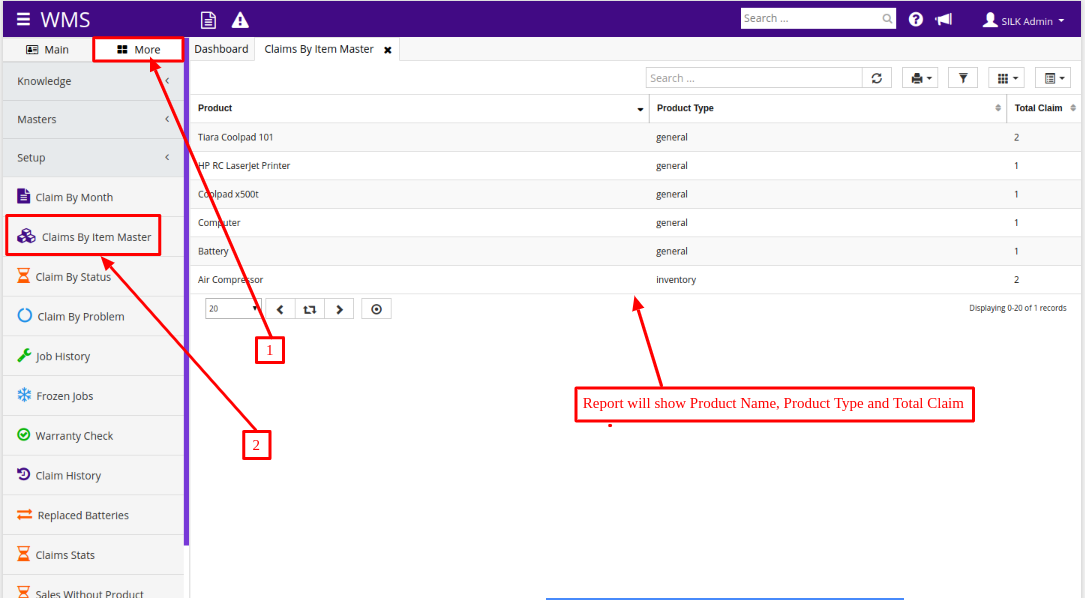The height and width of the screenshot is (600, 1085).
Task: Select the HP RC LaserJet Printer row
Action: point(635,165)
